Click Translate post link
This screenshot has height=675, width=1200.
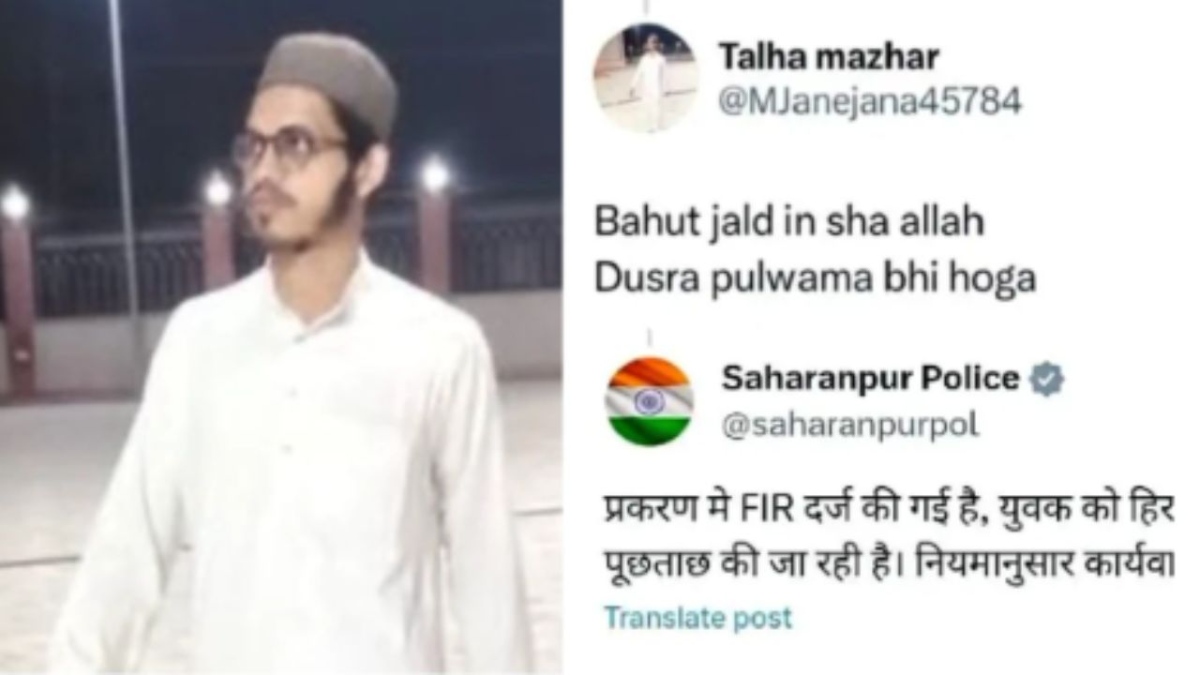coord(697,617)
